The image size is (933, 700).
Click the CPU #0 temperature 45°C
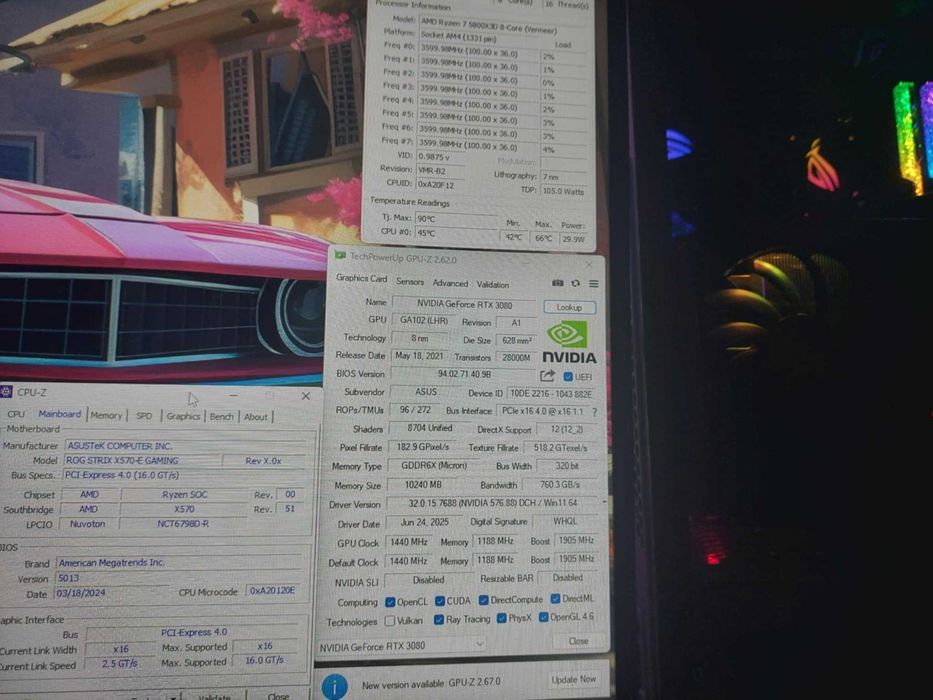pos(456,233)
